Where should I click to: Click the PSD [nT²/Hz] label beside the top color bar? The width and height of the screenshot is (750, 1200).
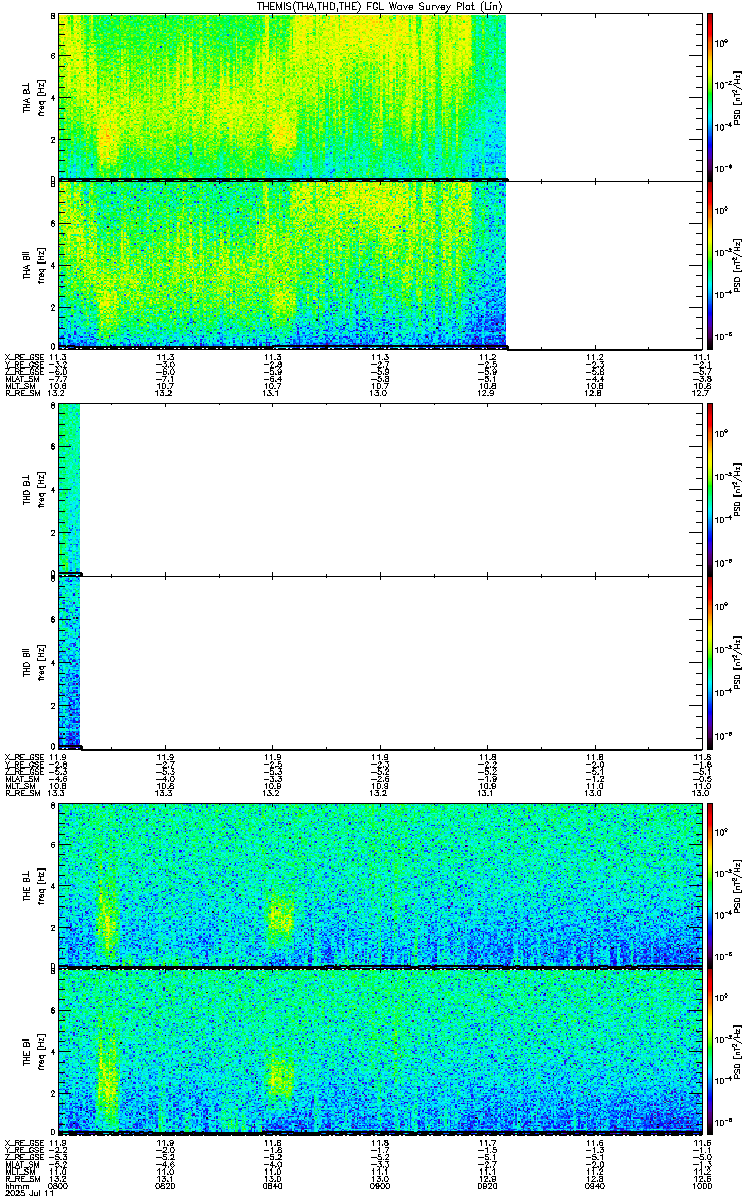pos(737,96)
